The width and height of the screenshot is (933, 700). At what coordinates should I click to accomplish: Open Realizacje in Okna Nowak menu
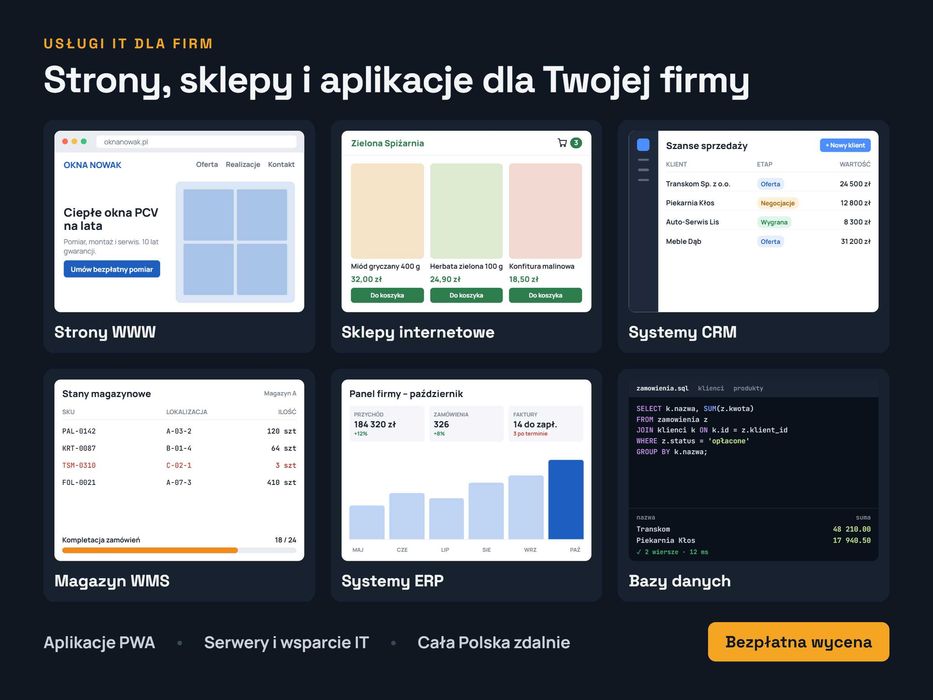(x=243, y=164)
